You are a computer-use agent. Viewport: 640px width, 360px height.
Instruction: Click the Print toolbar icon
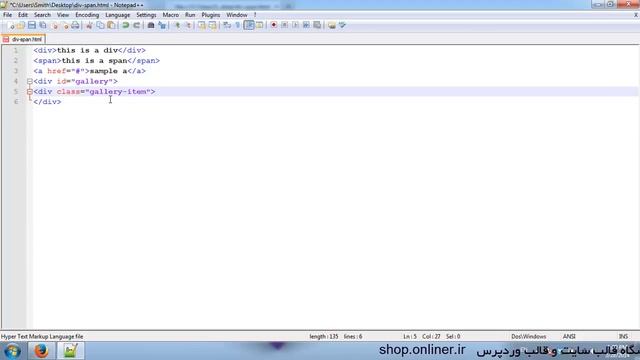click(75, 25)
